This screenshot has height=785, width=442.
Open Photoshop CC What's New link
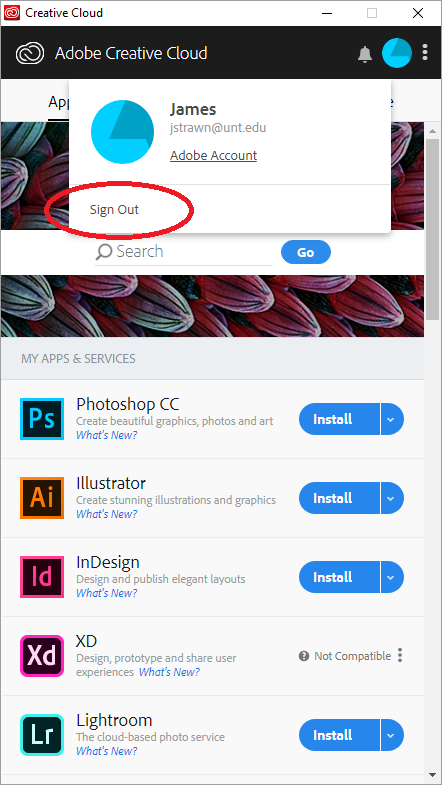coord(107,435)
